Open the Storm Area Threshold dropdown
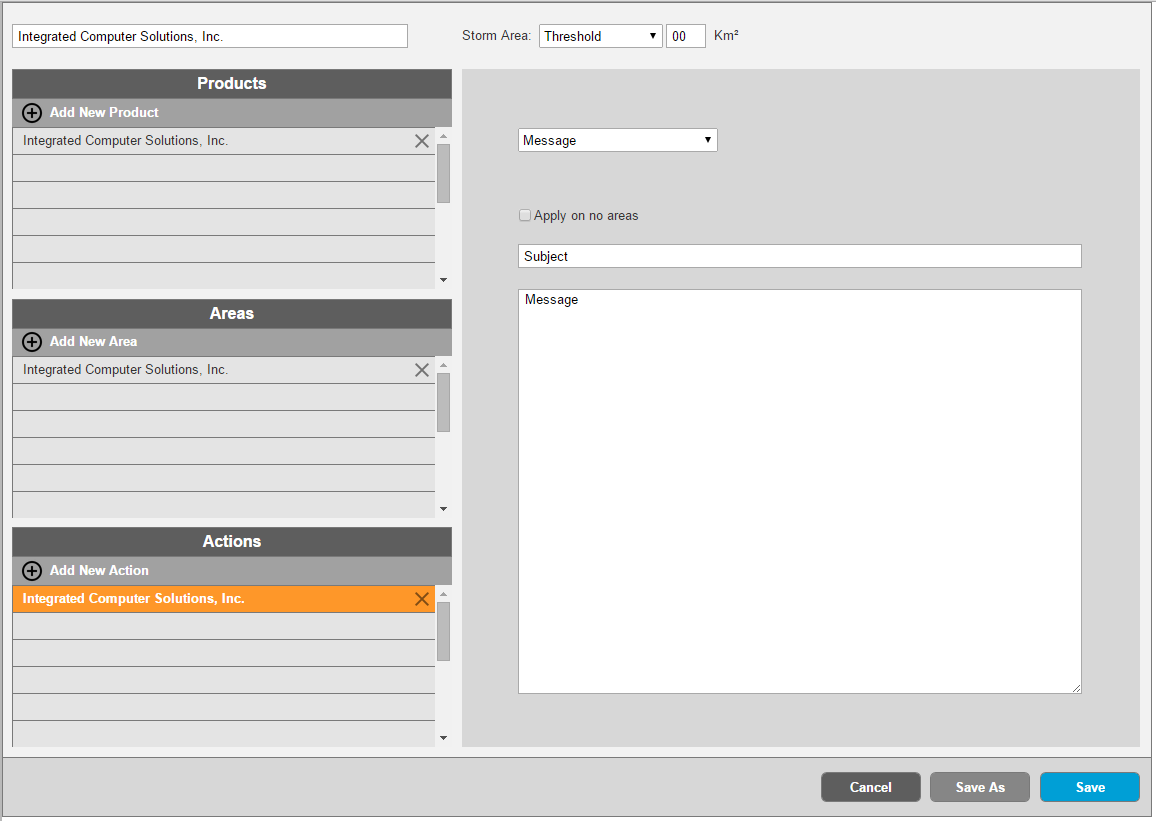Image resolution: width=1156 pixels, height=821 pixels. (601, 36)
